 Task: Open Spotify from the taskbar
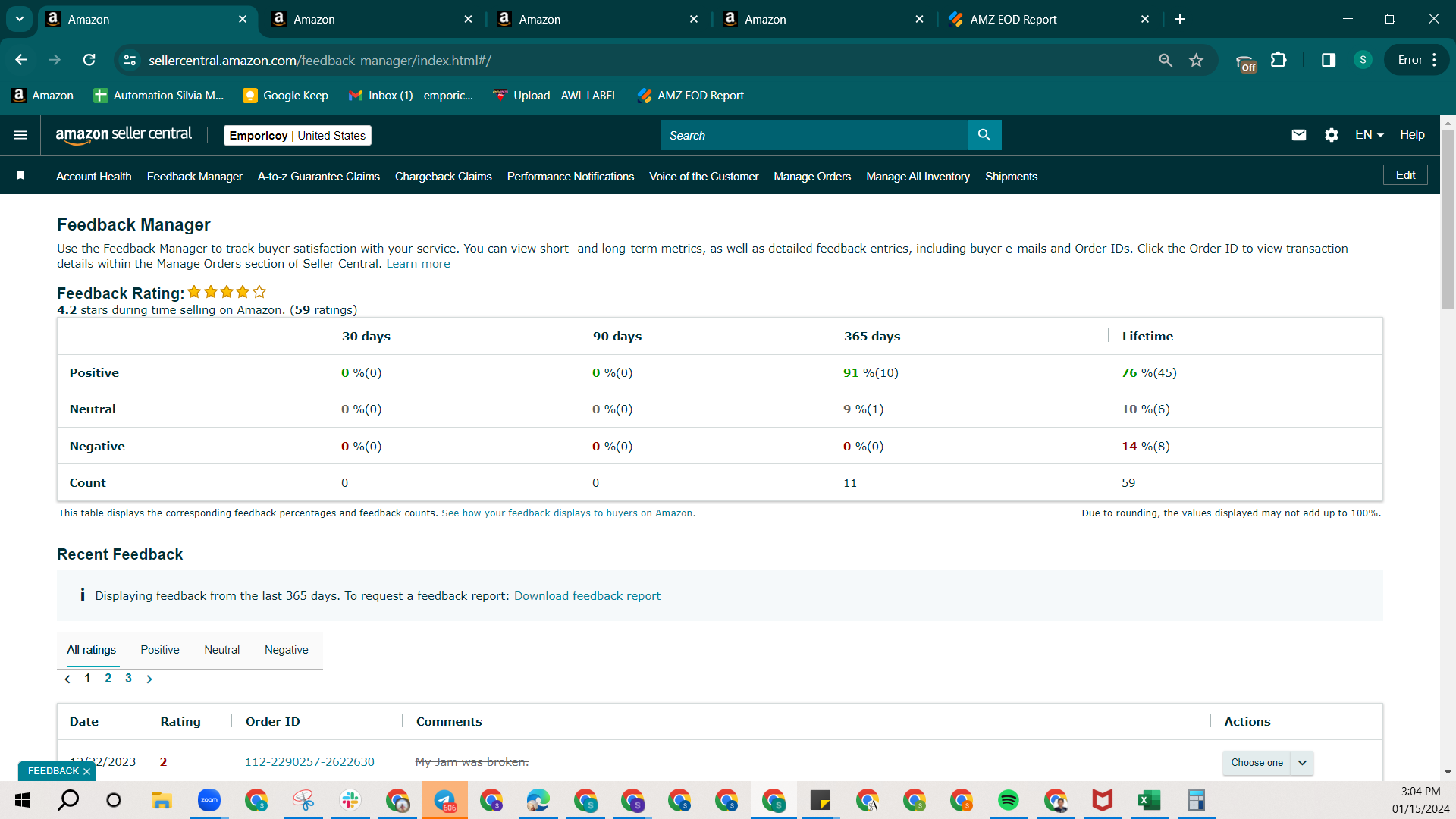click(1008, 800)
